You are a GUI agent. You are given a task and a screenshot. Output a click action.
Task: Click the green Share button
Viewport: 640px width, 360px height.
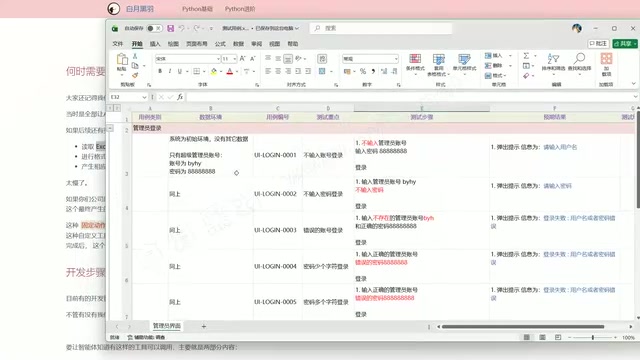625,43
